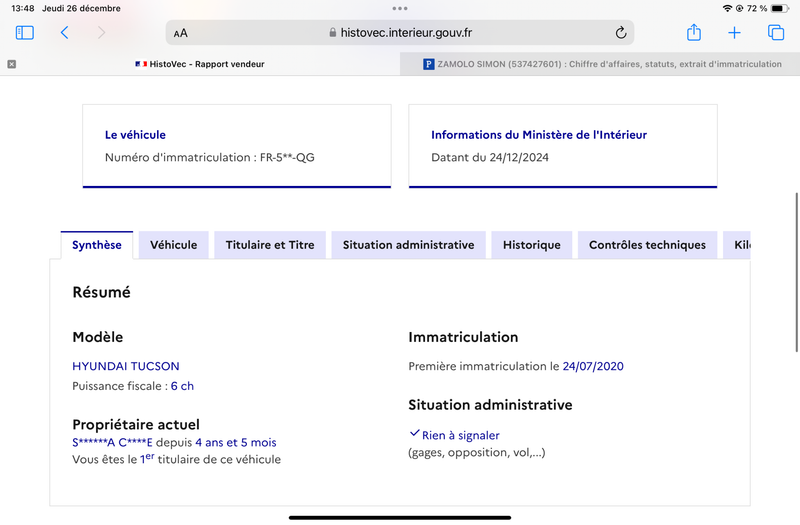Open the Contrôles techniques tab
Image resolution: width=800 pixels, height=525 pixels.
[x=647, y=245]
